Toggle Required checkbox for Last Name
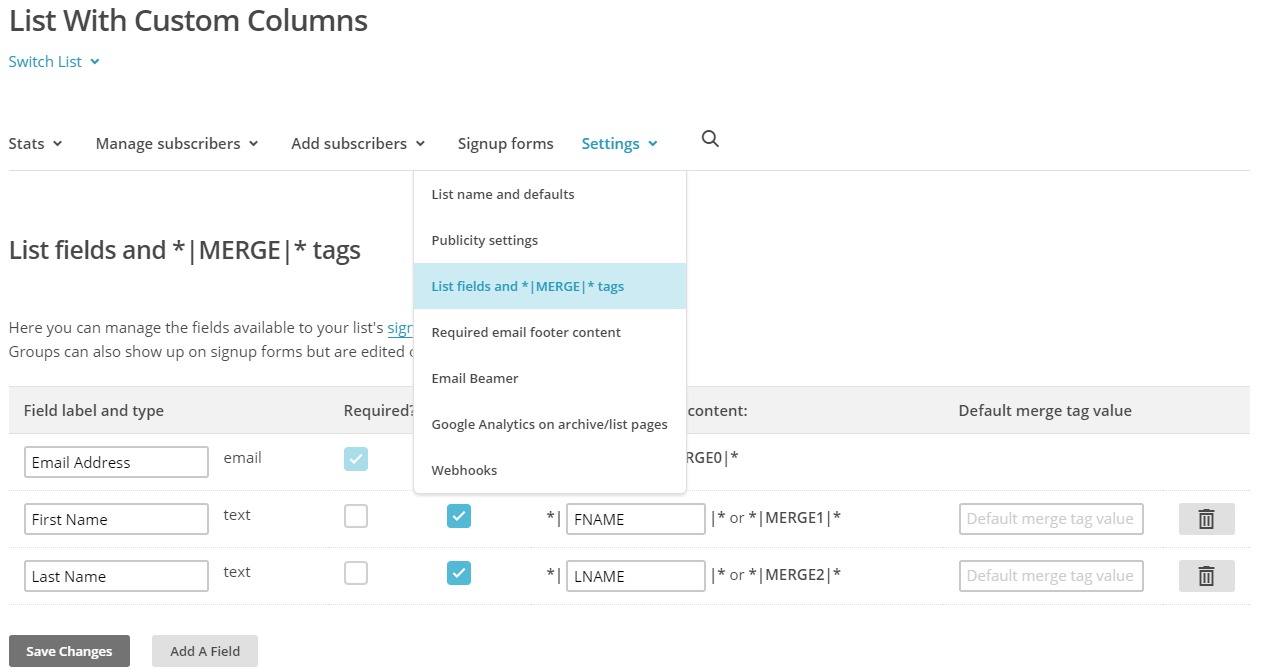This screenshot has width=1267, height=672. tap(356, 573)
